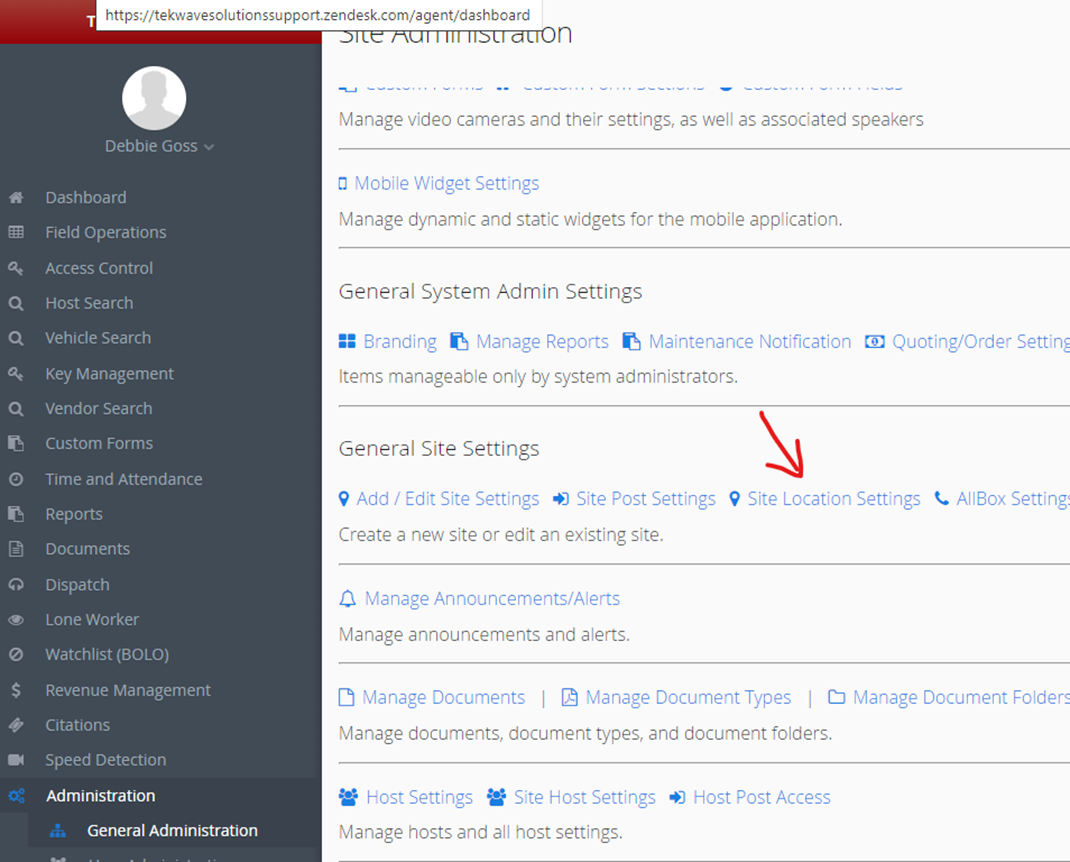This screenshot has height=862, width=1070.
Task: Open Host Search via its magnifier icon
Action: click(17, 302)
